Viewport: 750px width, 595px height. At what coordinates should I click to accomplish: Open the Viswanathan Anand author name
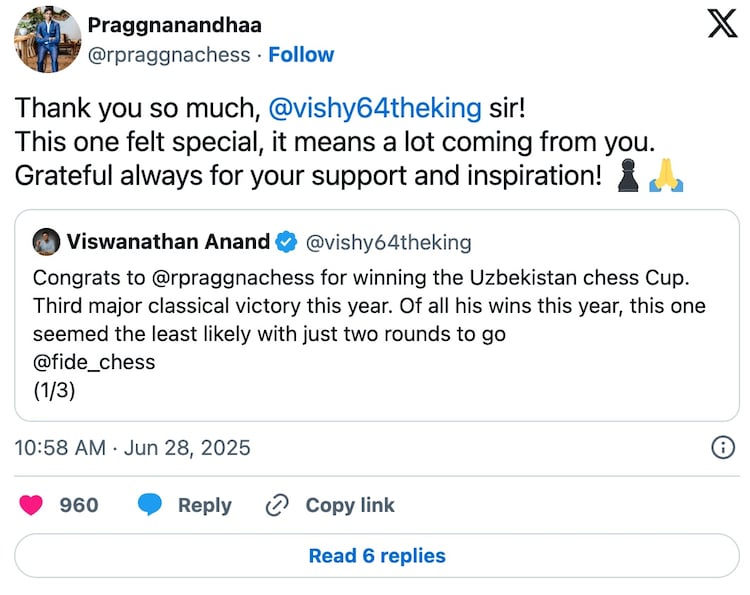pos(167,241)
